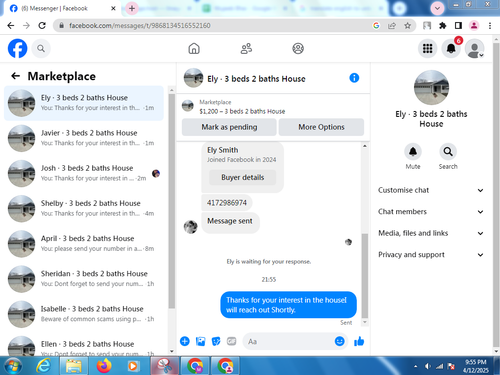Click phone number message 4172986974
Viewport: 500px width, 375px height.
tap(227, 203)
